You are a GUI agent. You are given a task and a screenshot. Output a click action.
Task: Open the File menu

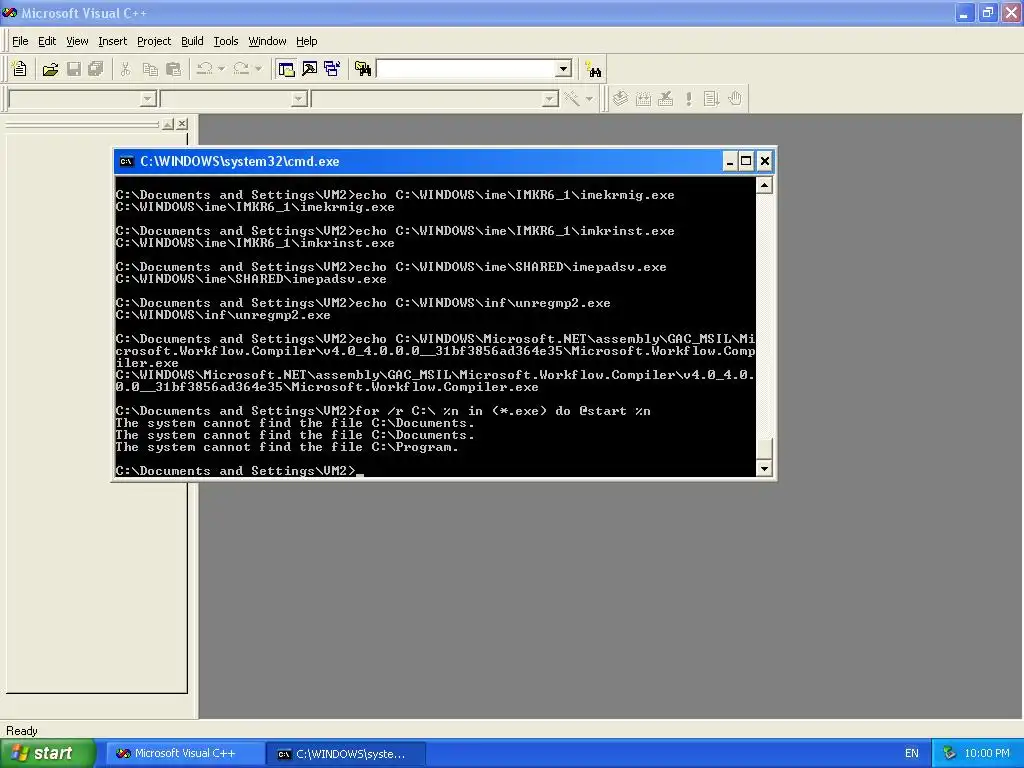pyautogui.click(x=20, y=41)
